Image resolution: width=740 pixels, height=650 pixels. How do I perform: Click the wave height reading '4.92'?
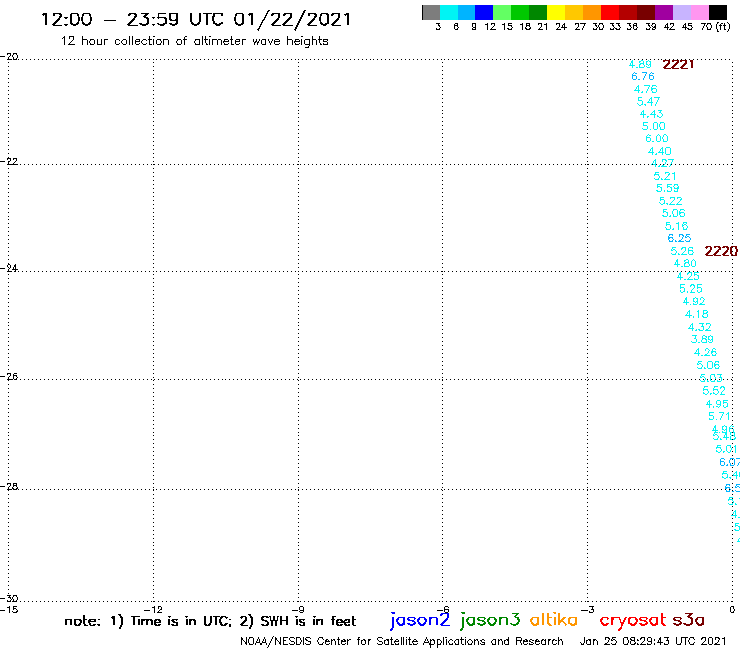click(x=694, y=301)
